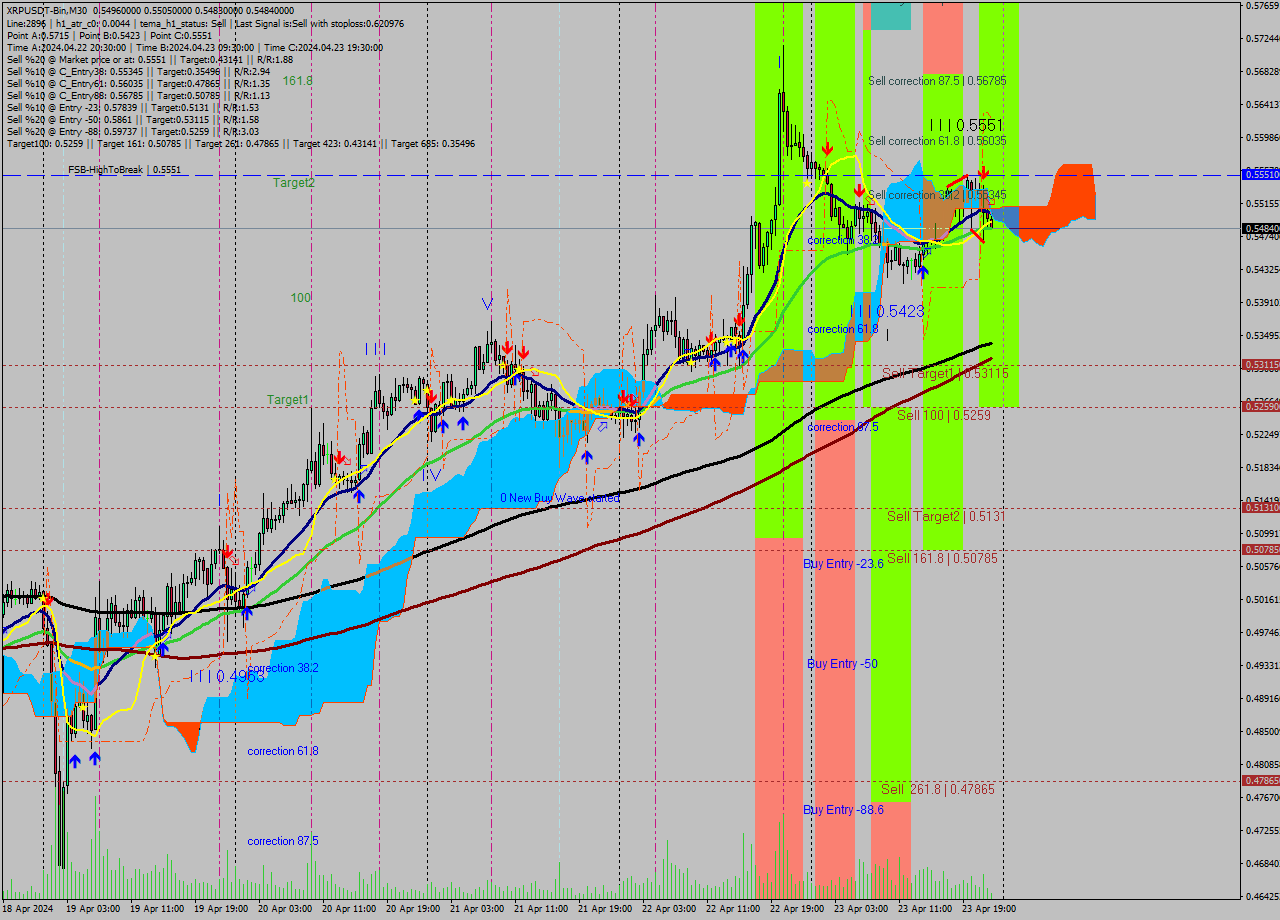Screen dimensions: 1280x920
Task: Click the 'Sell %20 @ Entry -88' line
Action: (132, 132)
